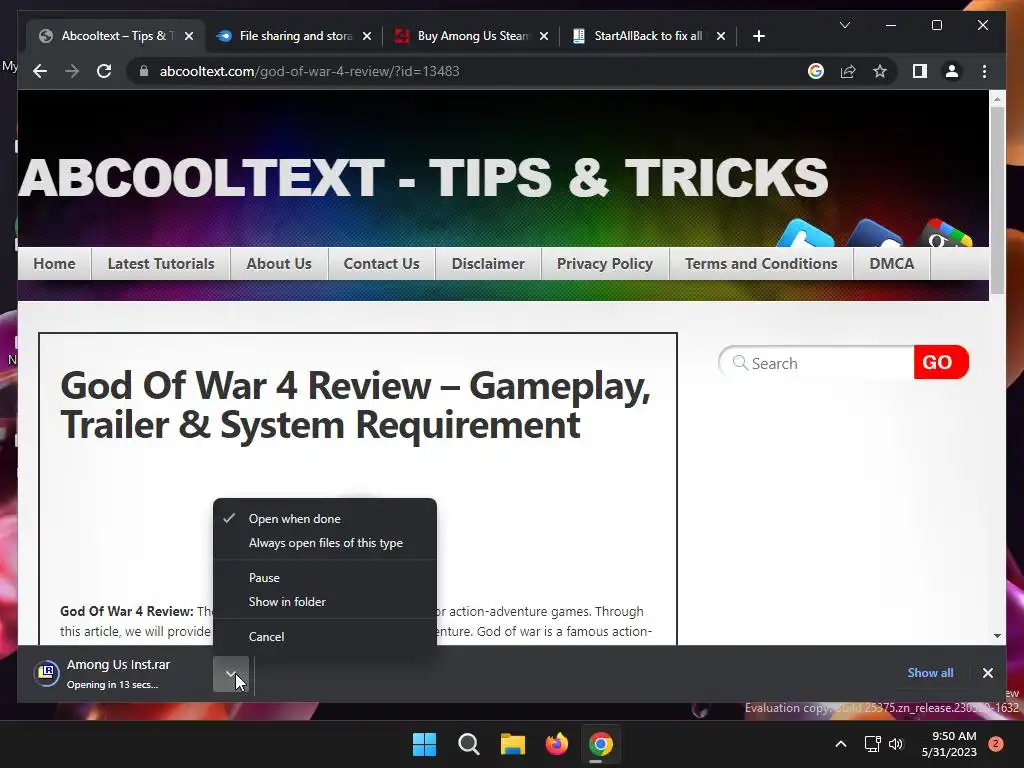This screenshot has height=768, width=1024.
Task: Open File Explorer from taskbar
Action: pos(513,744)
